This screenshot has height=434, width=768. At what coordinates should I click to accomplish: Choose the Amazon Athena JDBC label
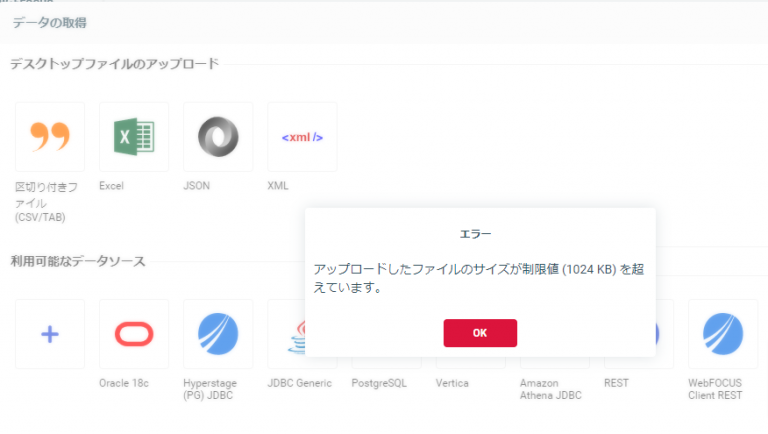pos(552,389)
